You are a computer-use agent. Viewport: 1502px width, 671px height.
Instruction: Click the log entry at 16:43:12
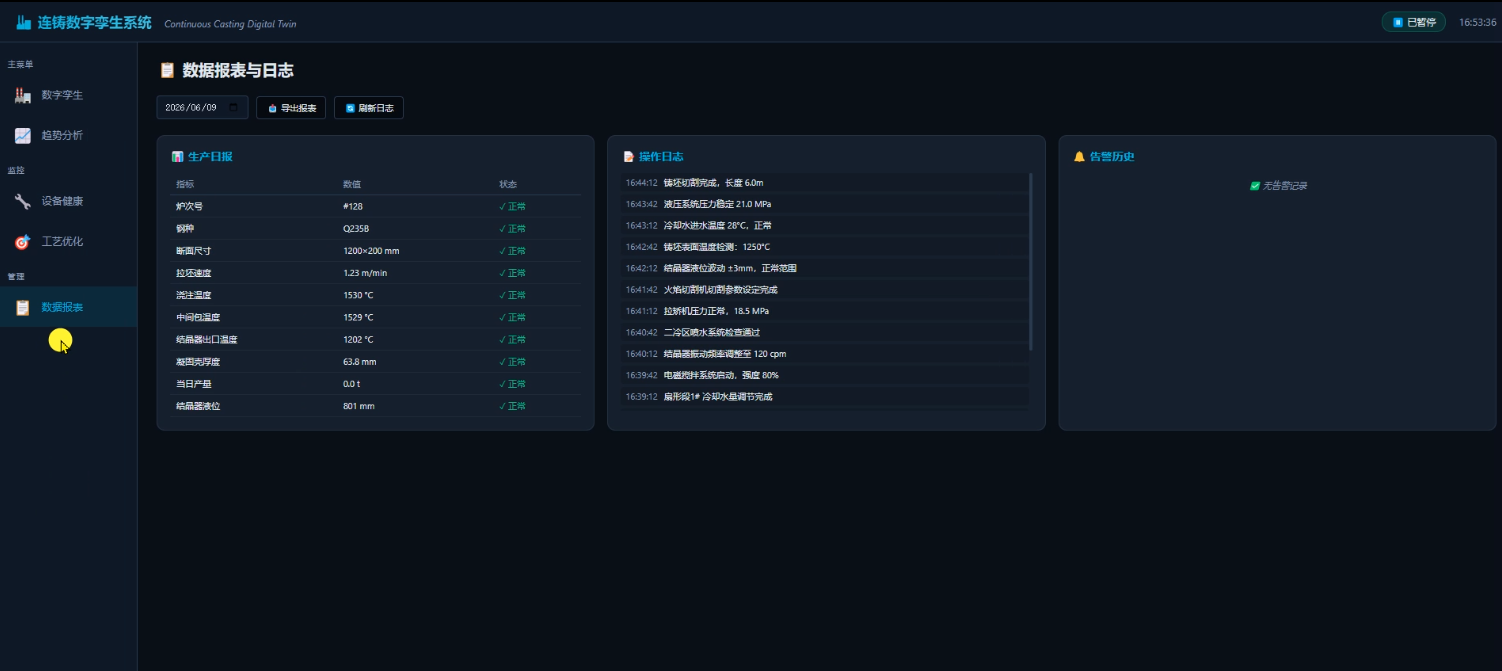(x=824, y=225)
